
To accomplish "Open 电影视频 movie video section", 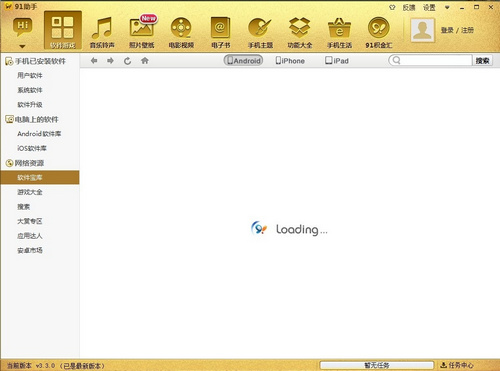I will pos(181,32).
